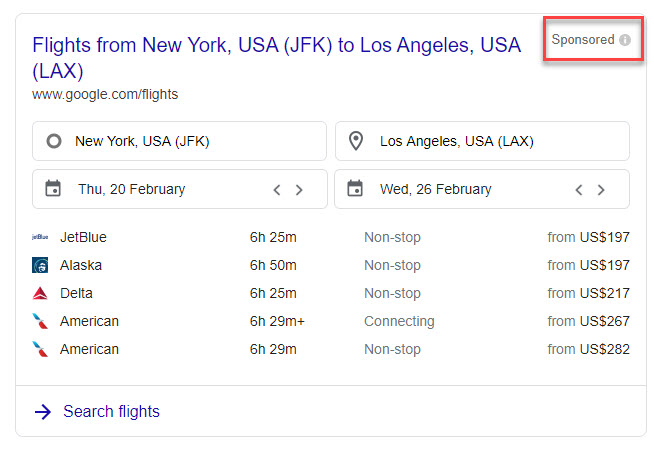Viewport: 654px width, 456px height.
Task: Select the Thu, 20 February departure date
Action: [131, 189]
